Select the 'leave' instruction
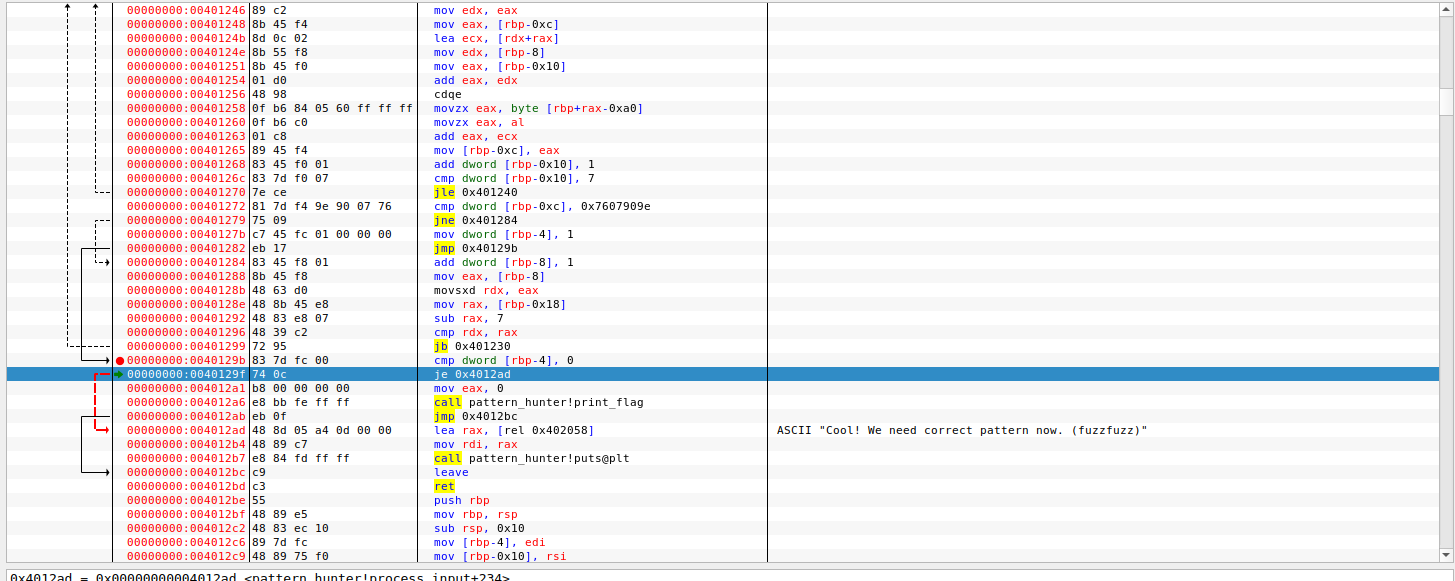Viewport: 1455px width, 581px height. [x=451, y=472]
